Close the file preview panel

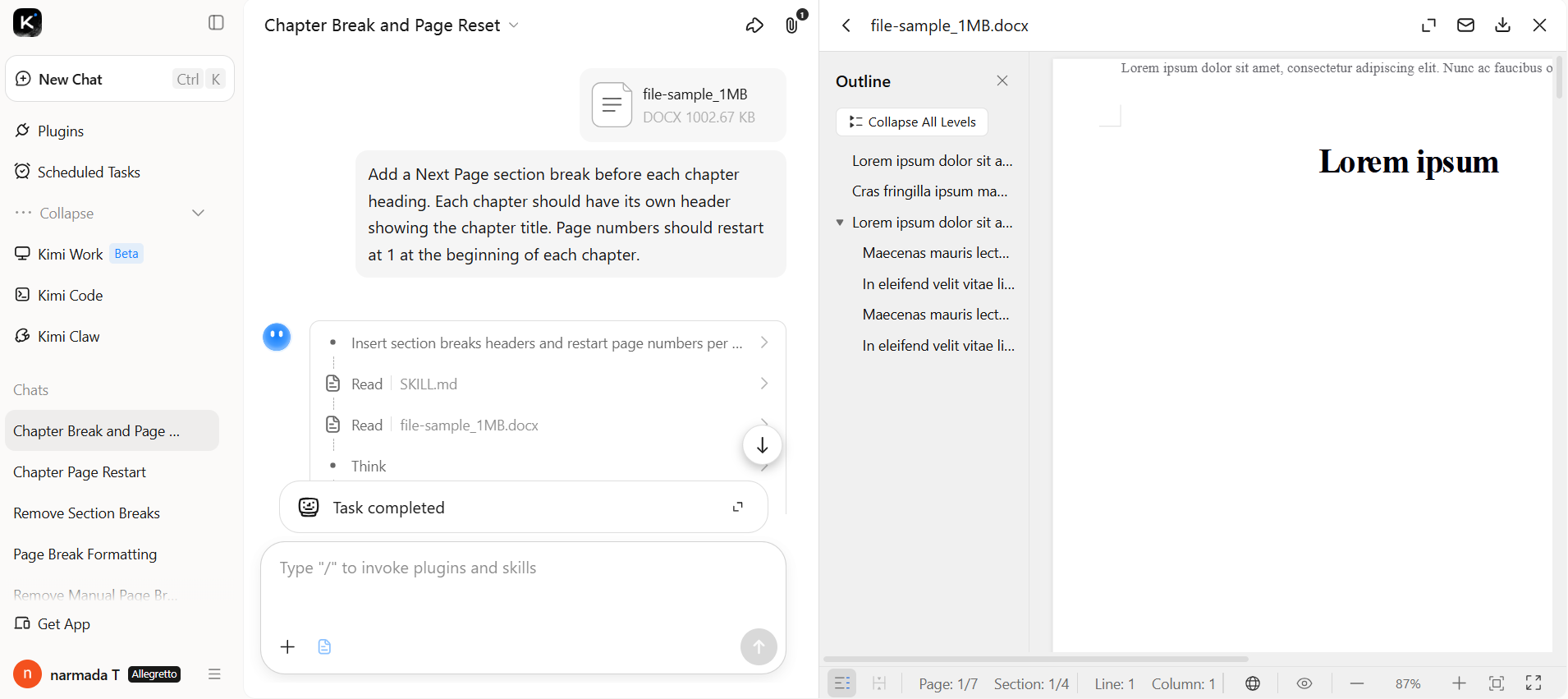click(x=1539, y=25)
